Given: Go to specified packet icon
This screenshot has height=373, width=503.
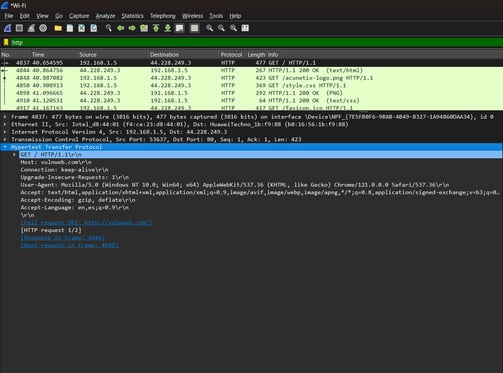Looking at the screenshot, I should tap(144, 28).
